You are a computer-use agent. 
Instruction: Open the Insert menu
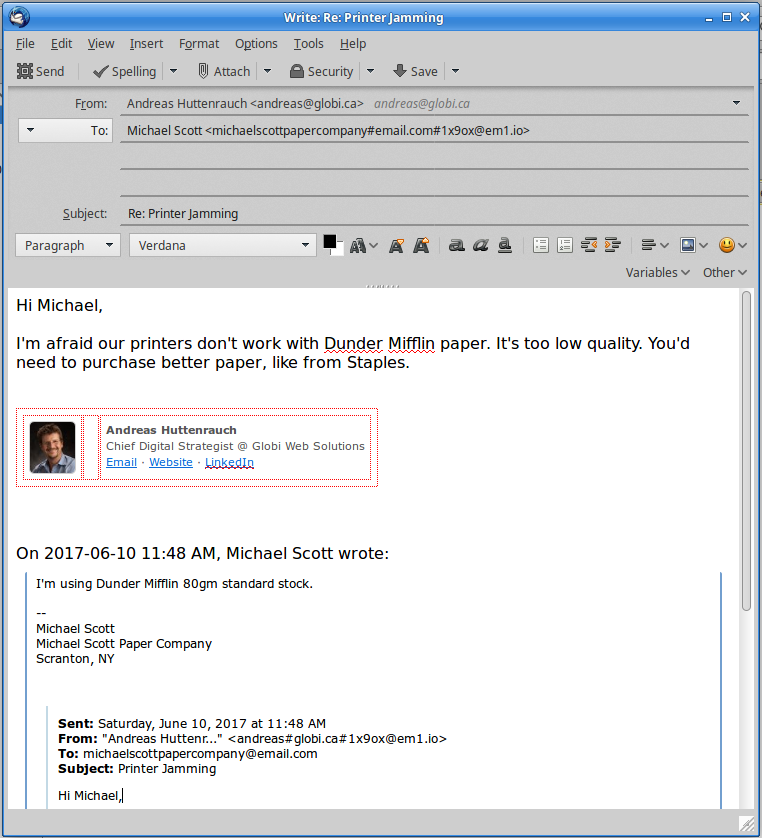tap(146, 44)
